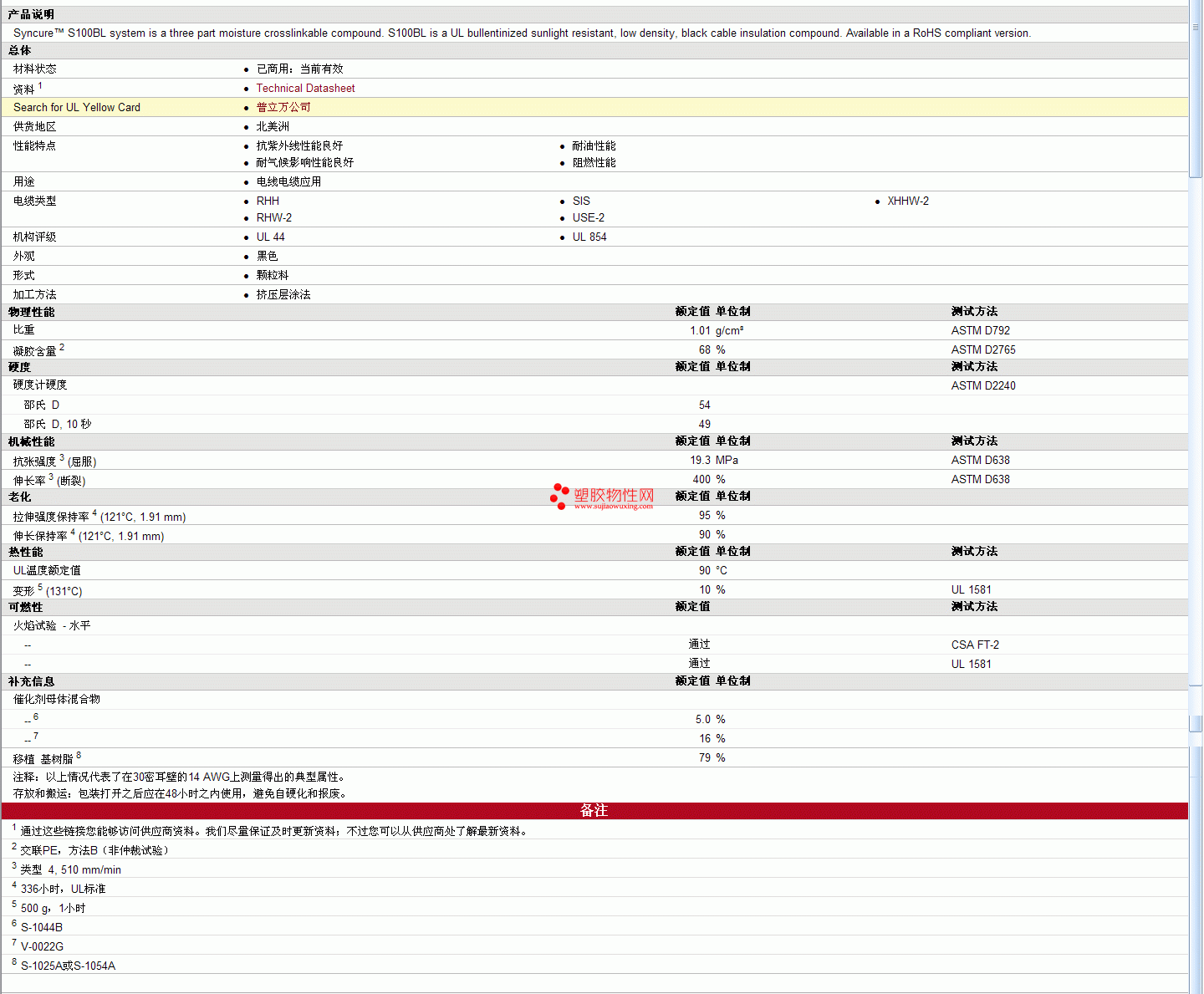Select the 抗紫外线性能良好 feature item

coord(299,145)
